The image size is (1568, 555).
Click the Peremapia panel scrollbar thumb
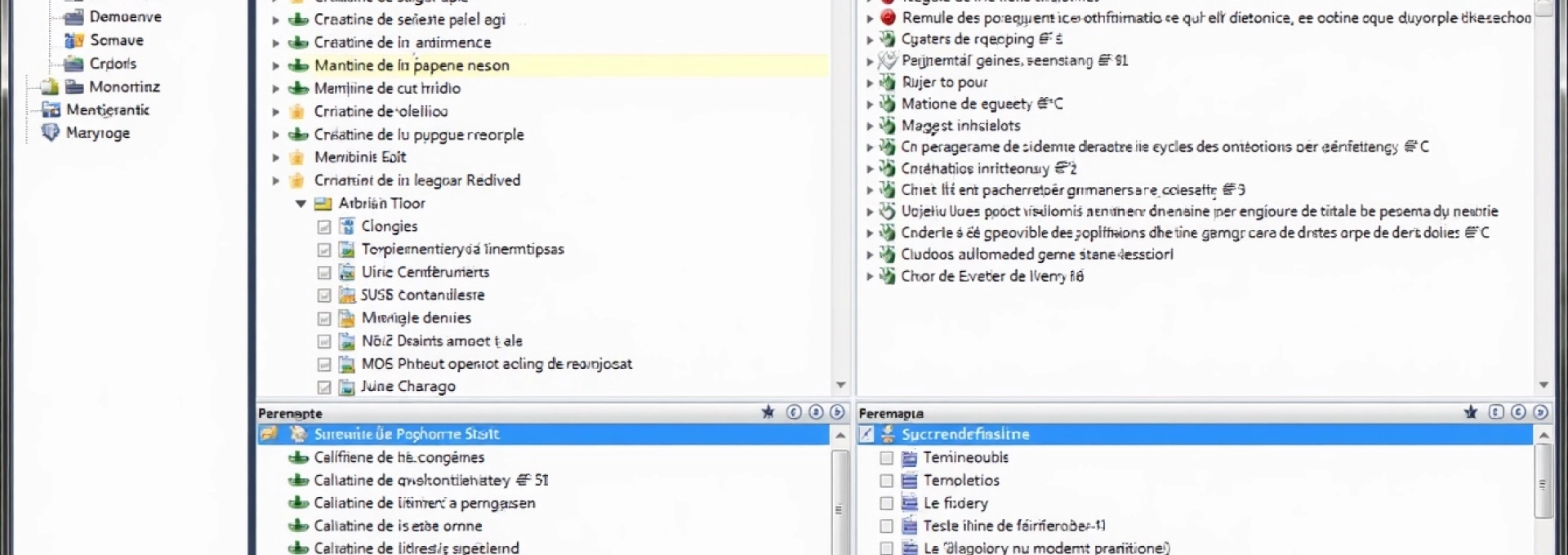click(1543, 482)
